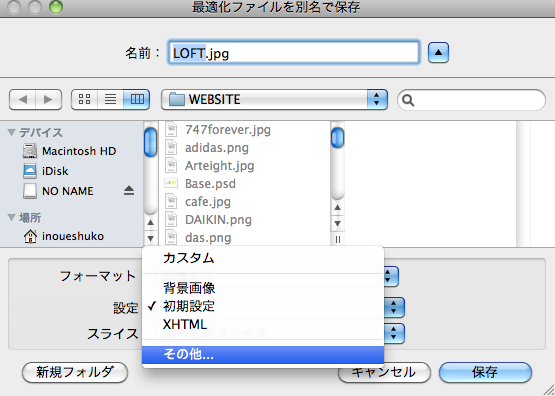Click the back navigation arrow button

22,99
